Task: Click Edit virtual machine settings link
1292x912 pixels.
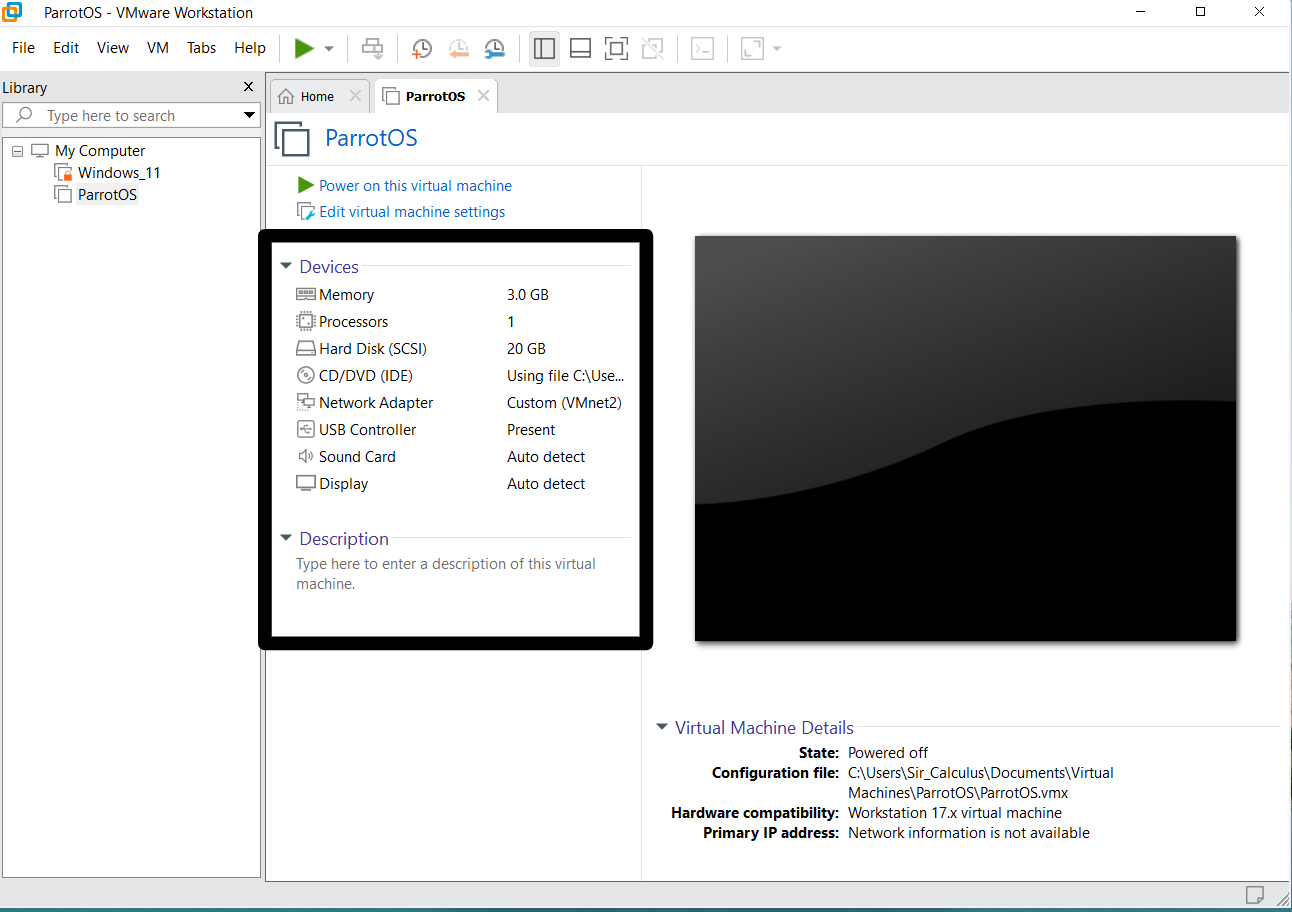Action: click(412, 212)
